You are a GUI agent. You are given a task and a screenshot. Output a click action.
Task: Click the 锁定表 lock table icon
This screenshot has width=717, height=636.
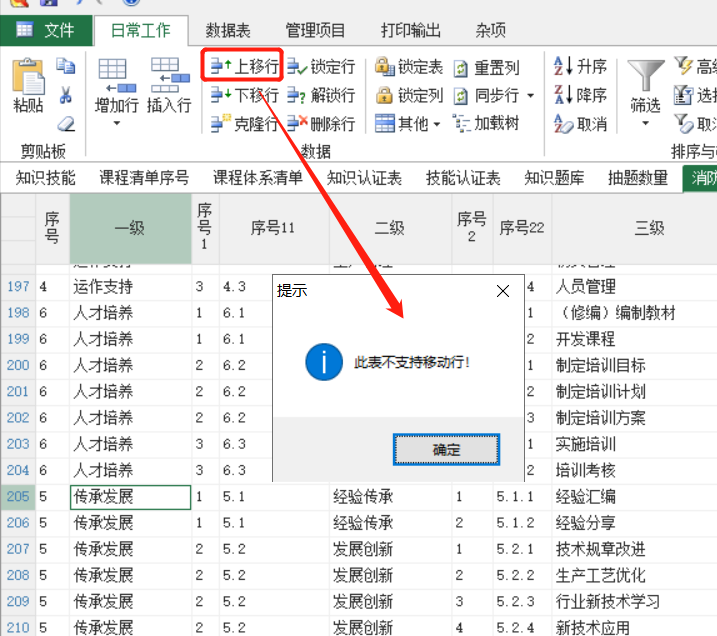click(385, 67)
